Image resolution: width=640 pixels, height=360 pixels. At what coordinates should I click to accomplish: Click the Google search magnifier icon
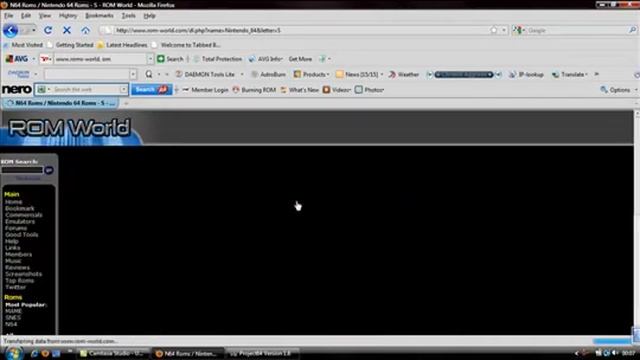point(632,30)
